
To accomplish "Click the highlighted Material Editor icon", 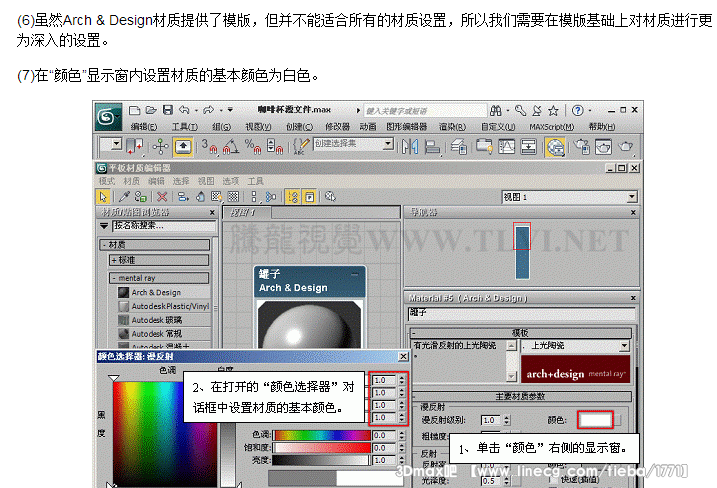I will tap(555, 147).
